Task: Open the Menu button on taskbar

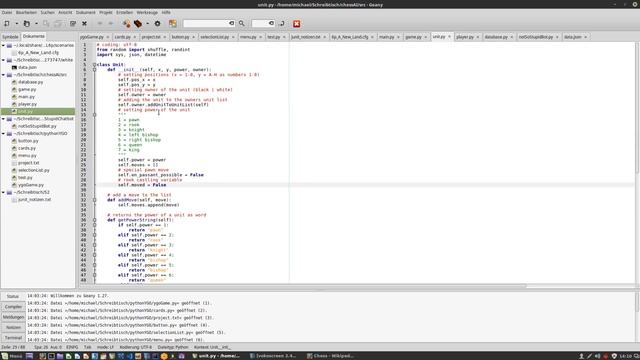Action: click(x=12, y=356)
